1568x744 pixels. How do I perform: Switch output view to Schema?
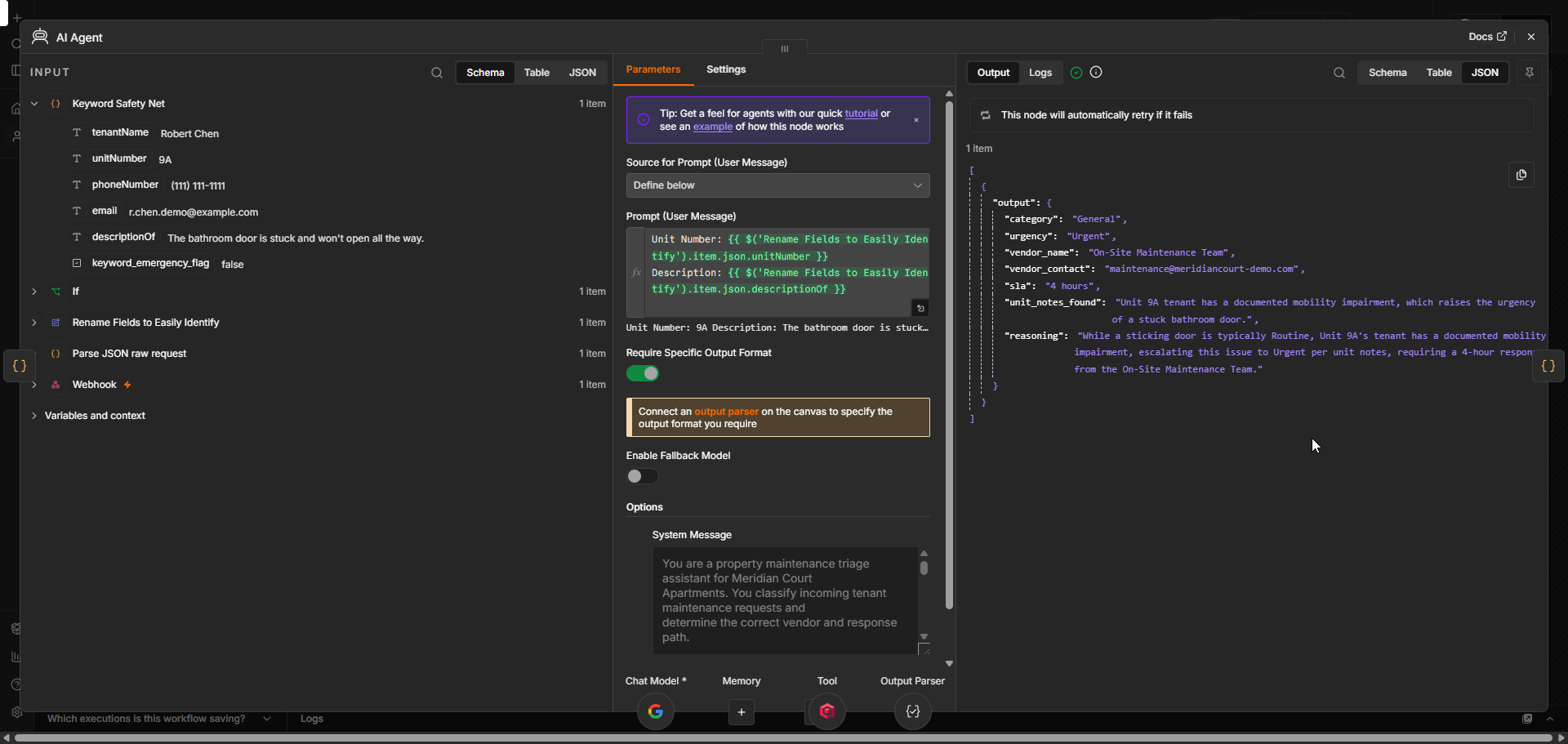pyautogui.click(x=1388, y=73)
